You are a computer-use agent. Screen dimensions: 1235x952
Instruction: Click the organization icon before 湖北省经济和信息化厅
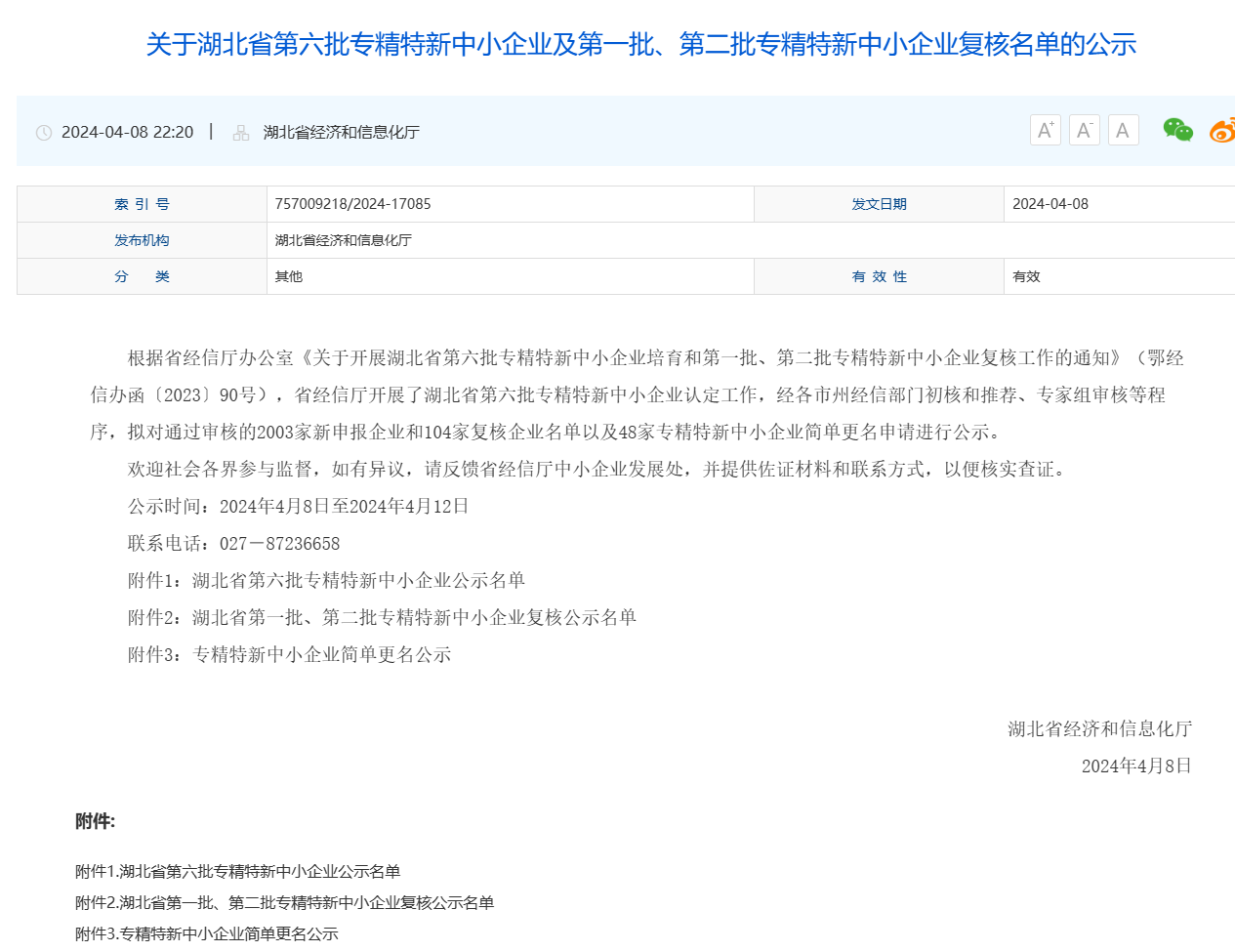pyautogui.click(x=239, y=131)
